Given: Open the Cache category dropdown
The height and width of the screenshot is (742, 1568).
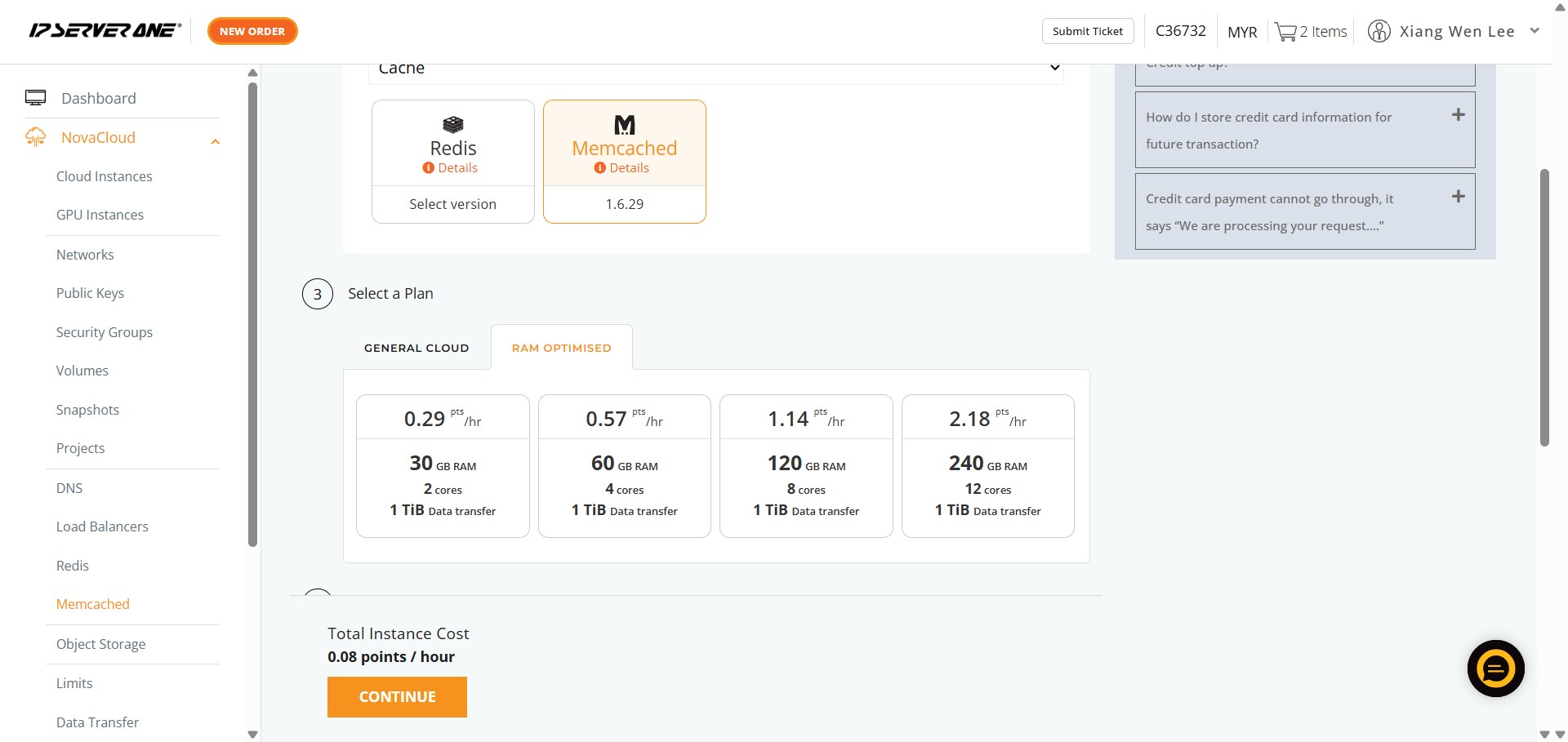Looking at the screenshot, I should pos(716,69).
